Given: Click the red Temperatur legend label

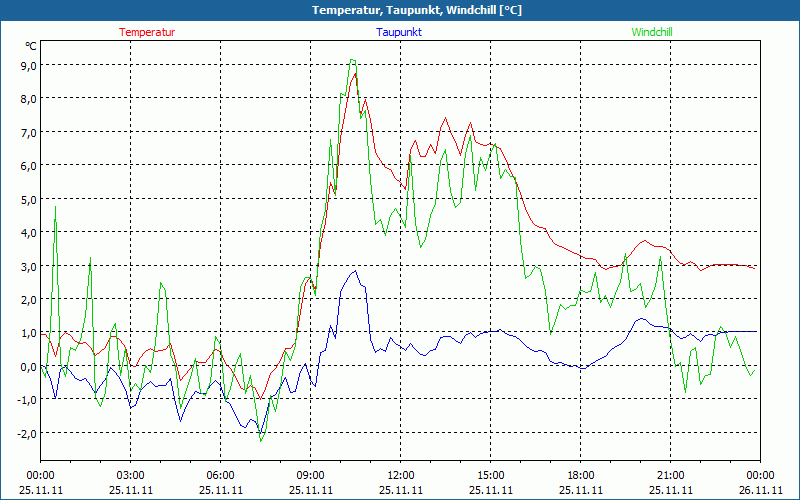Looking at the screenshot, I should [147, 32].
